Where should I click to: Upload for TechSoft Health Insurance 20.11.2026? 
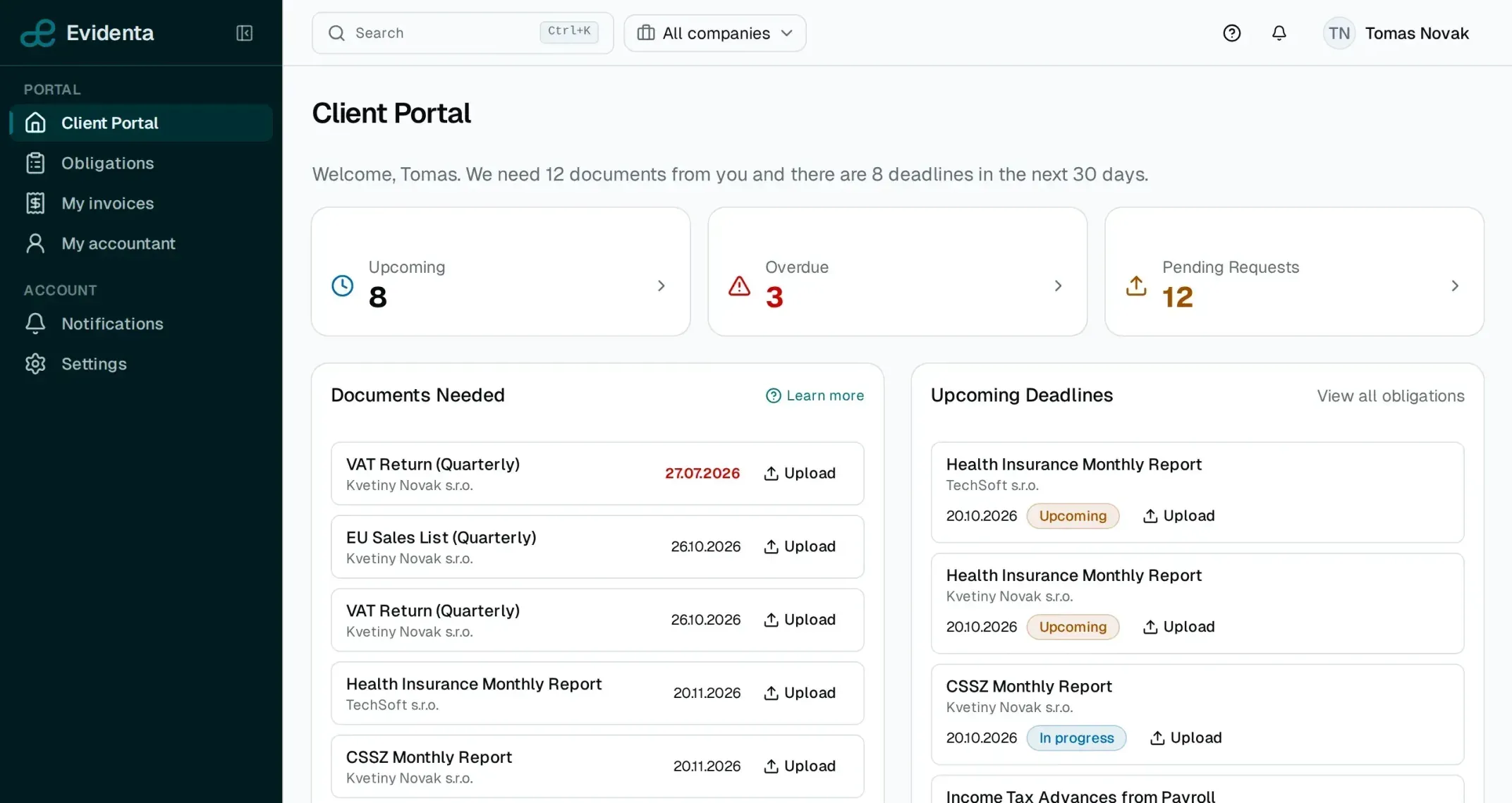pos(800,693)
